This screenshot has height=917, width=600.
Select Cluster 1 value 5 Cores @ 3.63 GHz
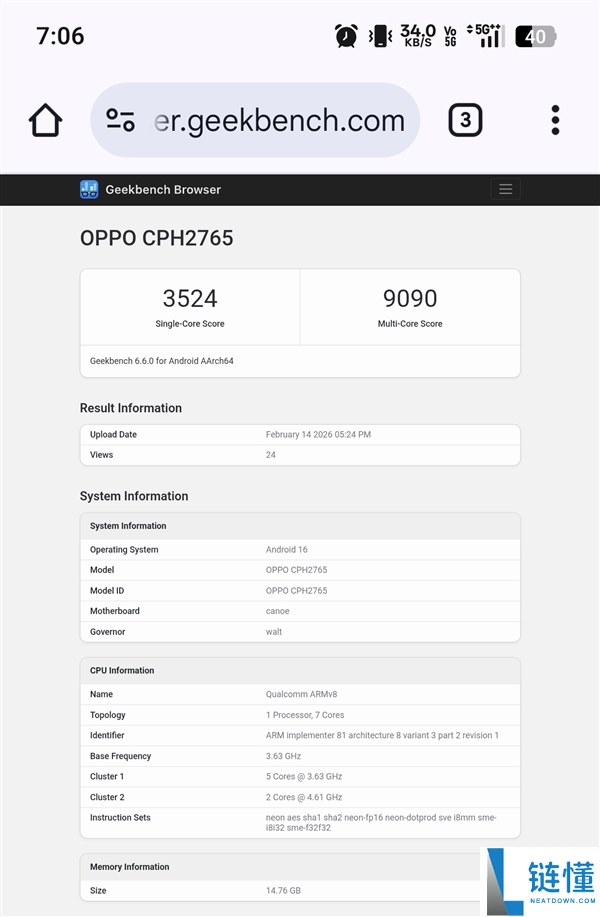pyautogui.click(x=304, y=776)
